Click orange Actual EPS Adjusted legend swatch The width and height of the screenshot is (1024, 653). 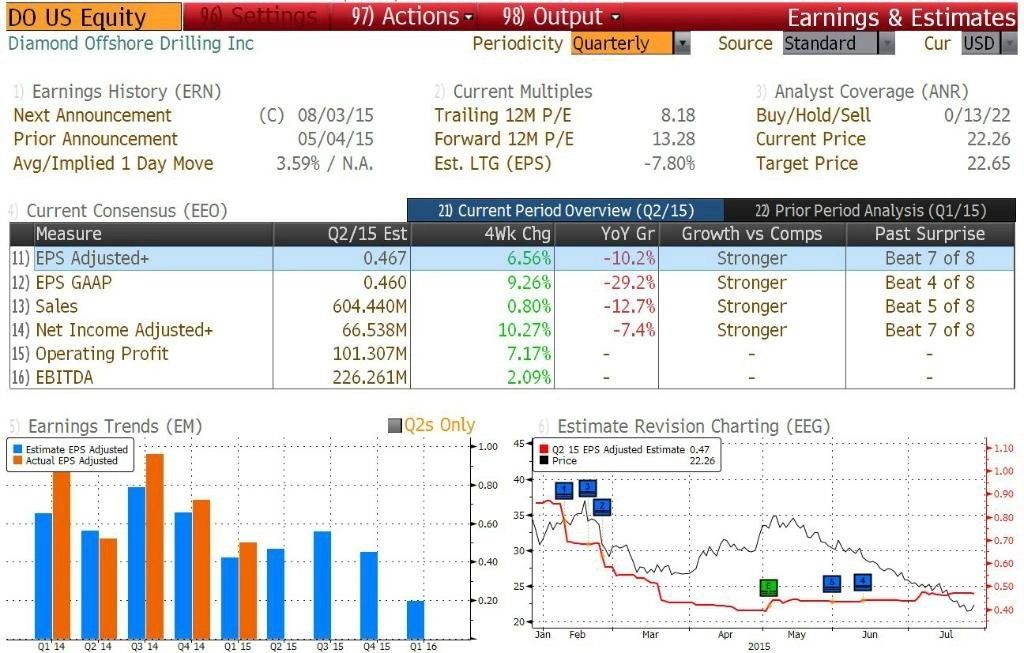click(x=18, y=460)
